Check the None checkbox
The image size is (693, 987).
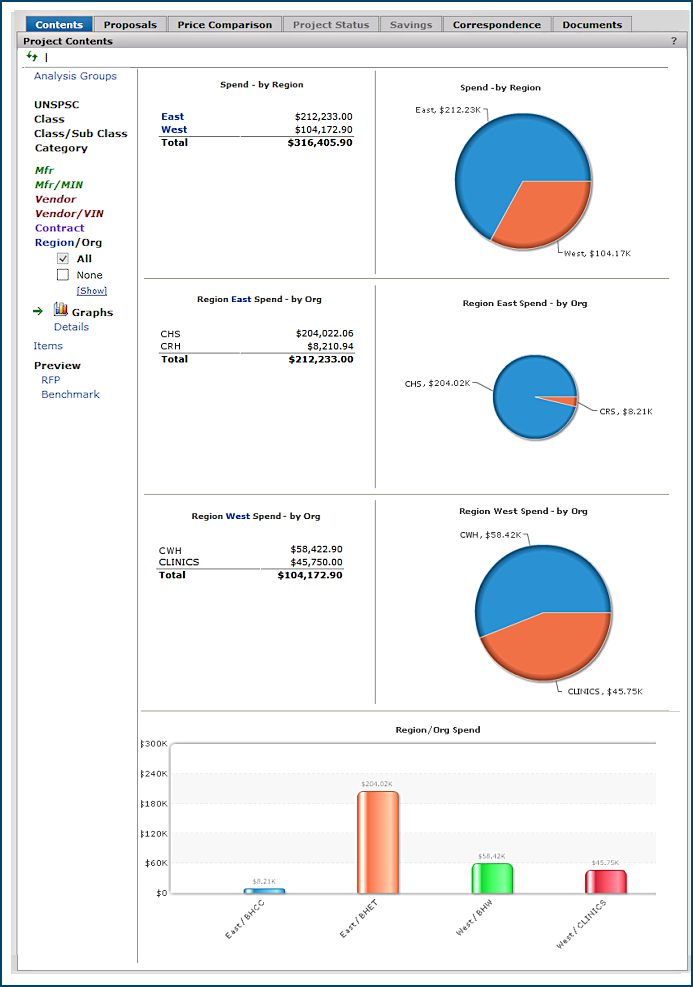(63, 274)
